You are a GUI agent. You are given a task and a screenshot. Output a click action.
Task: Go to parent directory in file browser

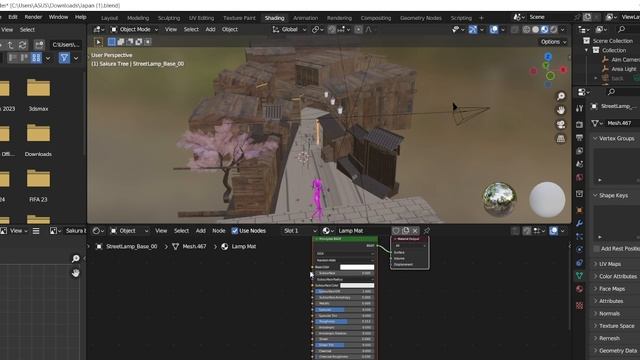click(11, 44)
